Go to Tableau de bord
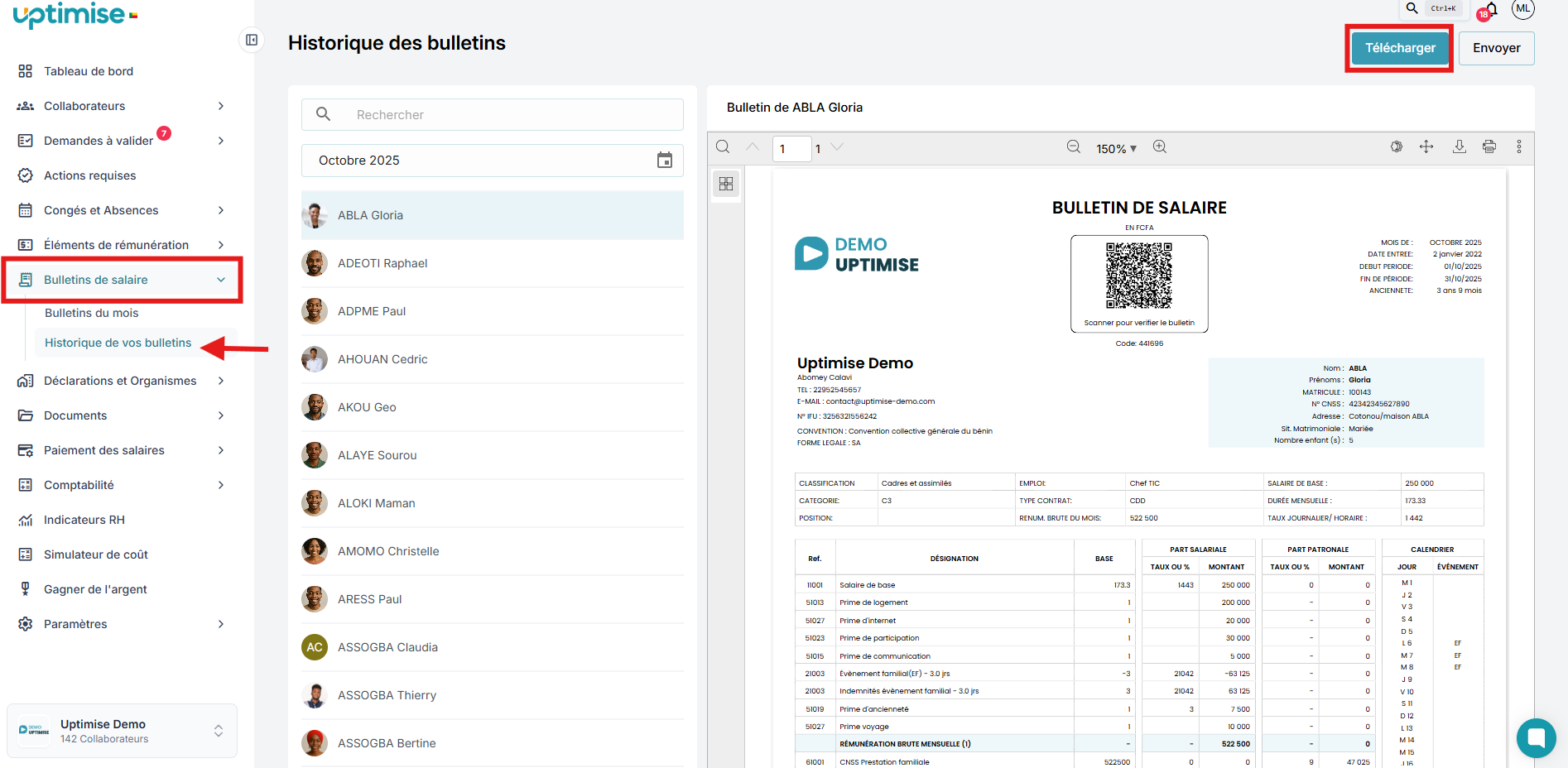This screenshot has width=1568, height=768. pyautogui.click(x=89, y=71)
